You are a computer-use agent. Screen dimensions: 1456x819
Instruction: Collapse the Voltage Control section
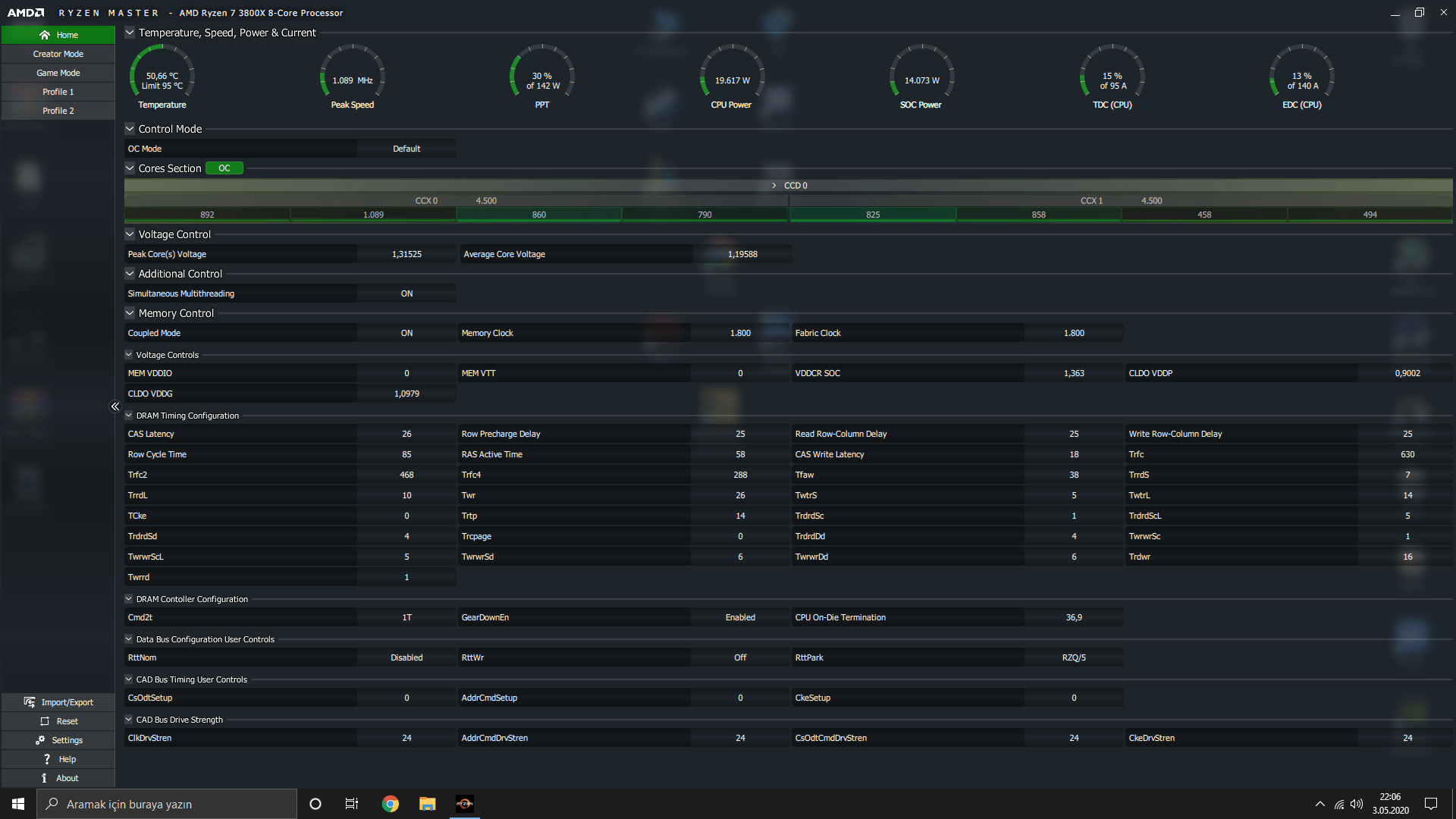tap(130, 234)
